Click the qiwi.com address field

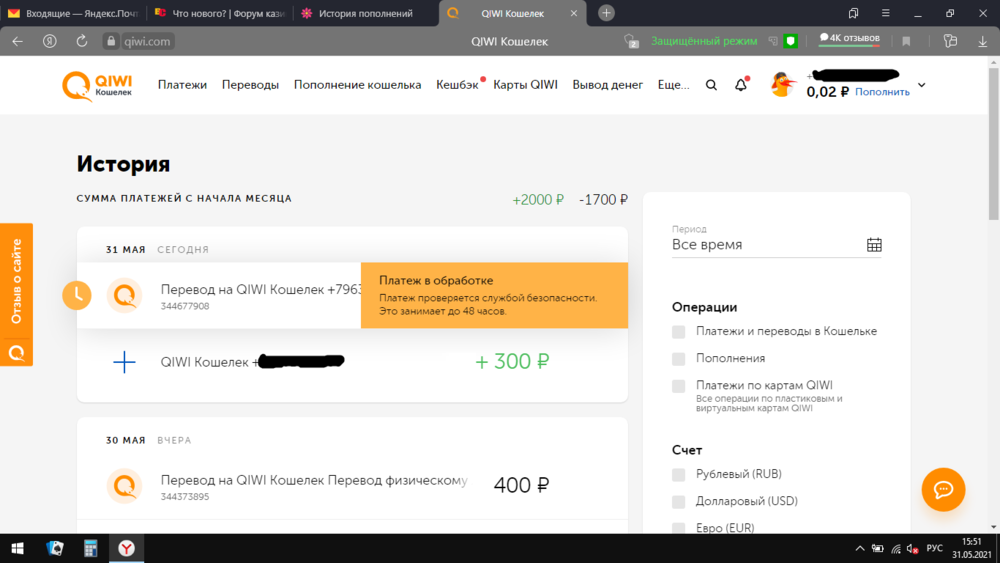coord(147,41)
